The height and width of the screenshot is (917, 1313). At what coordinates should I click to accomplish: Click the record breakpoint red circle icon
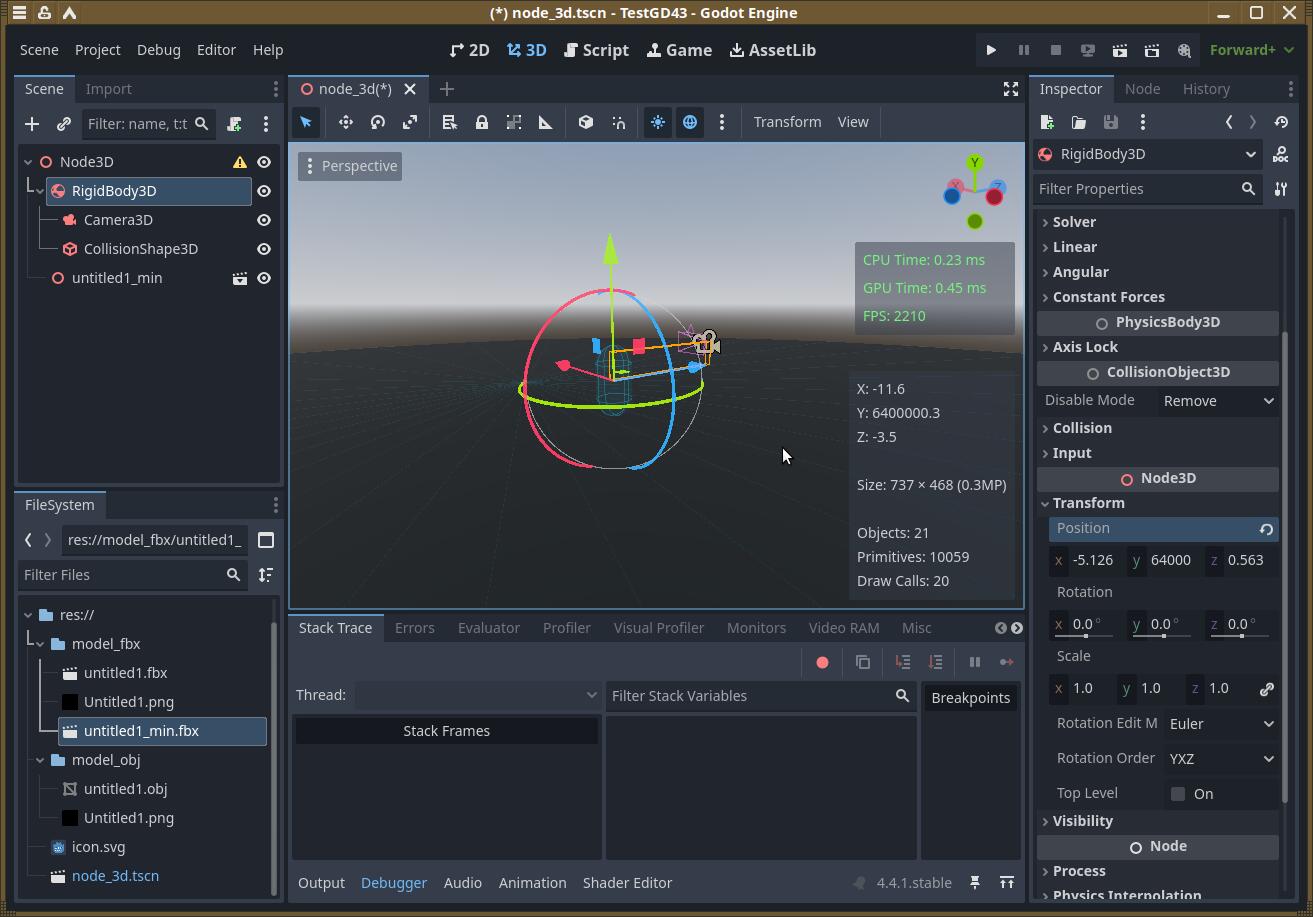(x=822, y=662)
